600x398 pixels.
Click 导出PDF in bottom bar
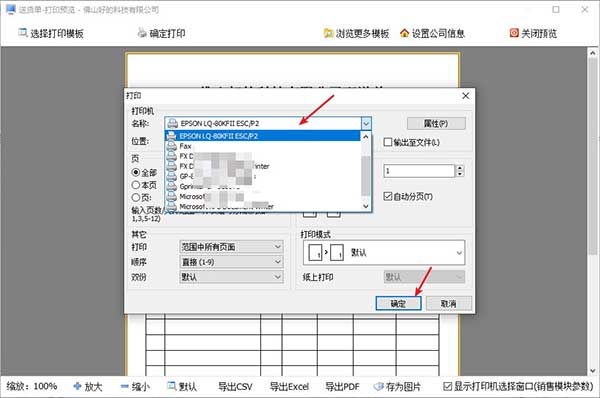pyautogui.click(x=342, y=387)
